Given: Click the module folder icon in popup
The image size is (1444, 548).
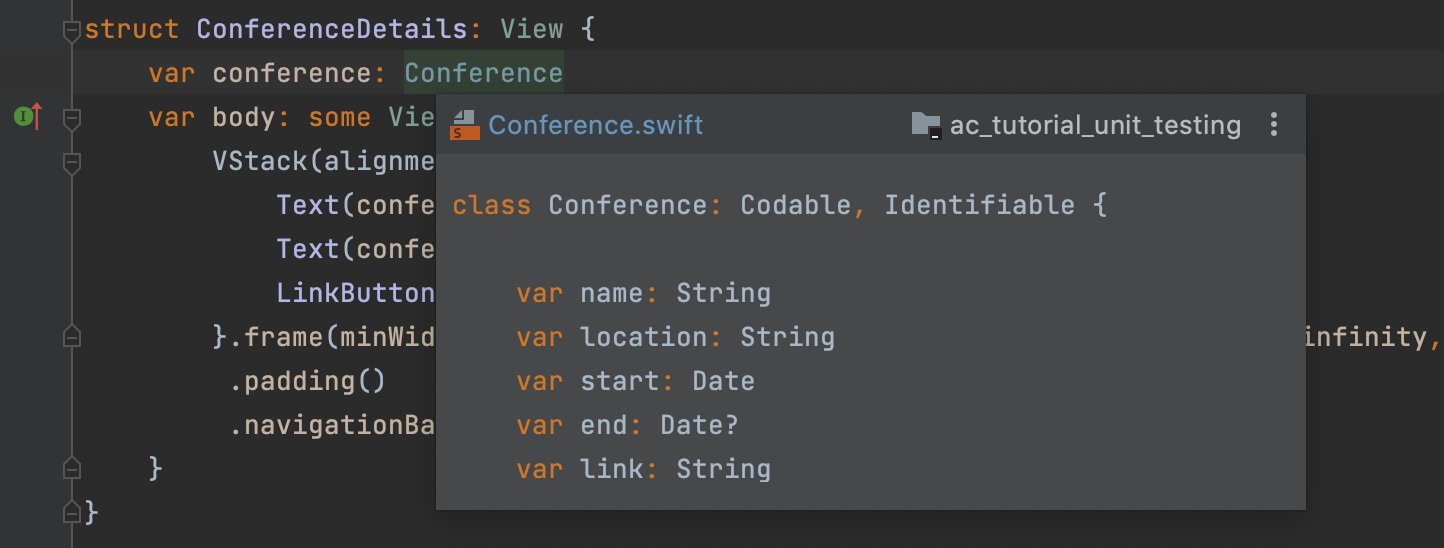Looking at the screenshot, I should pos(927,126).
